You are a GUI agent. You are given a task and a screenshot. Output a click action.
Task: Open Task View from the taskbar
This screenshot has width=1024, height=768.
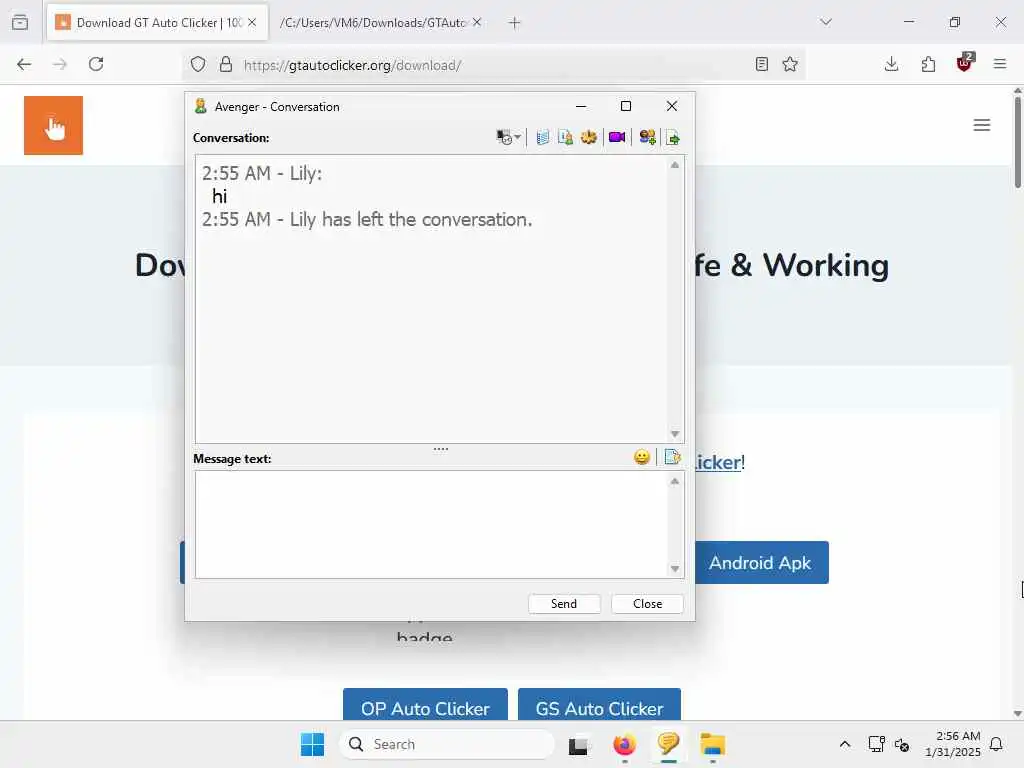click(x=578, y=744)
